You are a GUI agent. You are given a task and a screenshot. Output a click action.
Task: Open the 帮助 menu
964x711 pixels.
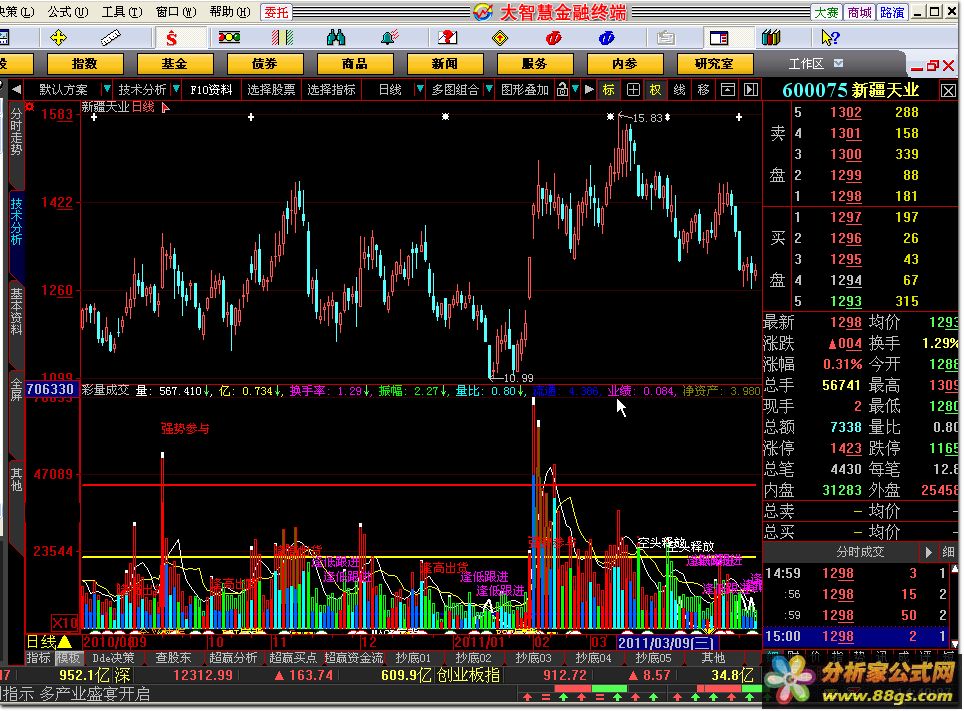point(230,12)
